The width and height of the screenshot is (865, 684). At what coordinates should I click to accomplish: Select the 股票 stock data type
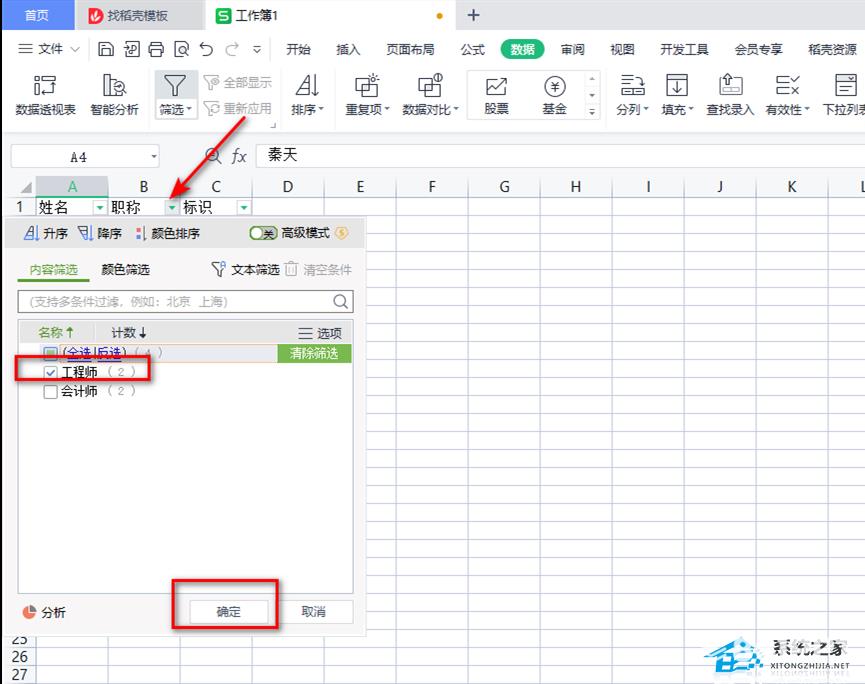pos(496,95)
